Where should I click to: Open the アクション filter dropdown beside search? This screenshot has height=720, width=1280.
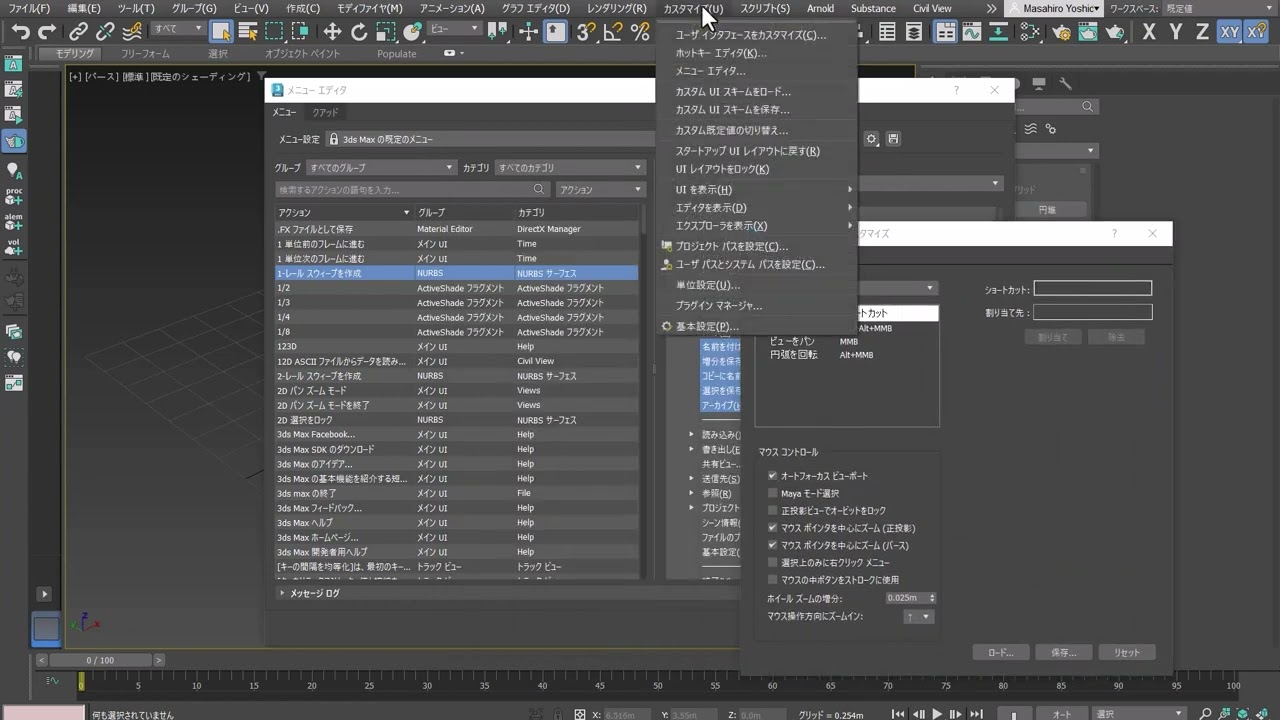(600, 189)
